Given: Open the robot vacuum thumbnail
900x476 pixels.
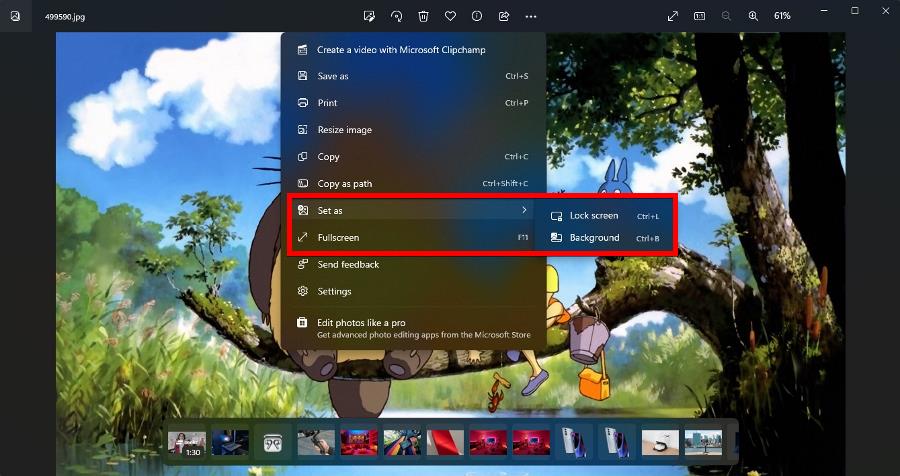Looking at the screenshot, I should [660, 442].
